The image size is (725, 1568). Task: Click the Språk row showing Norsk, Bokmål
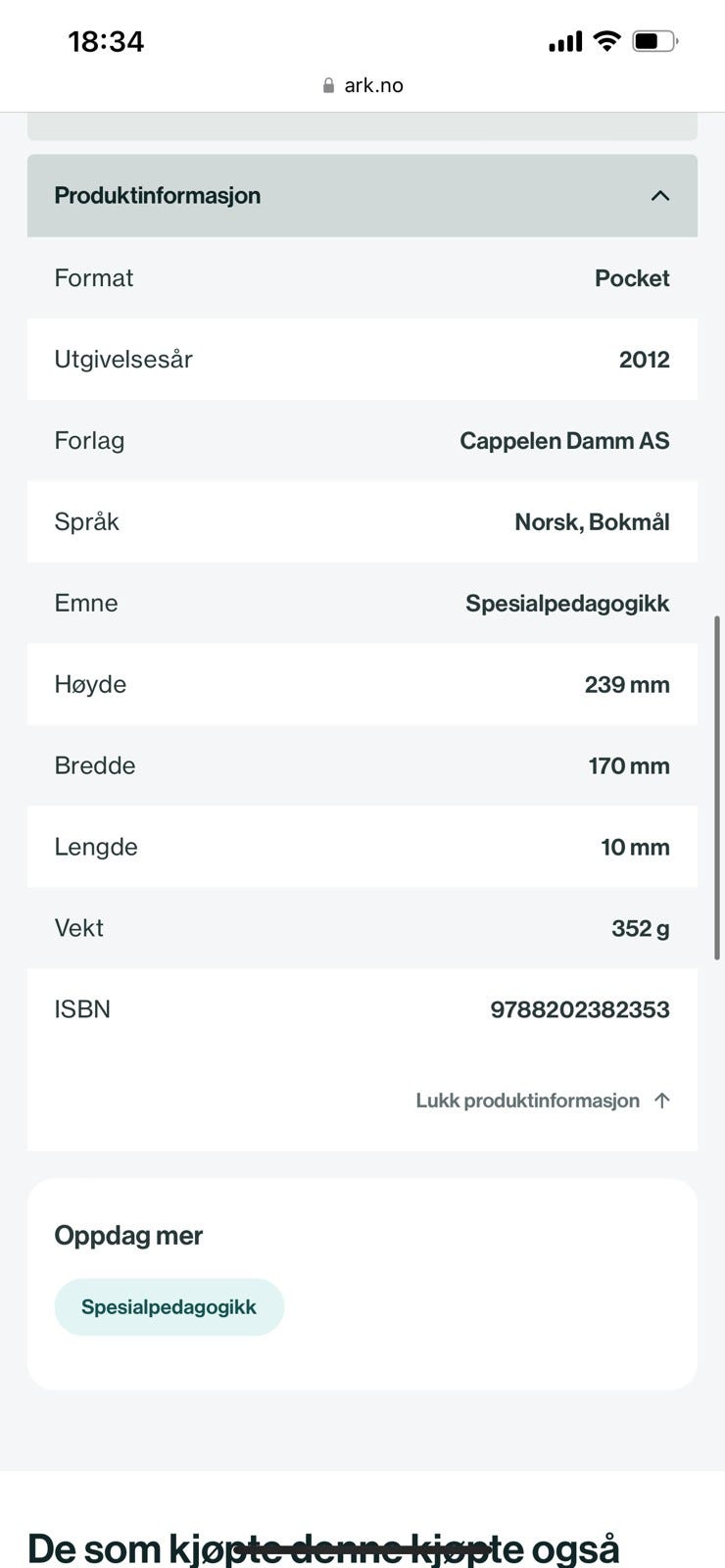(x=362, y=522)
